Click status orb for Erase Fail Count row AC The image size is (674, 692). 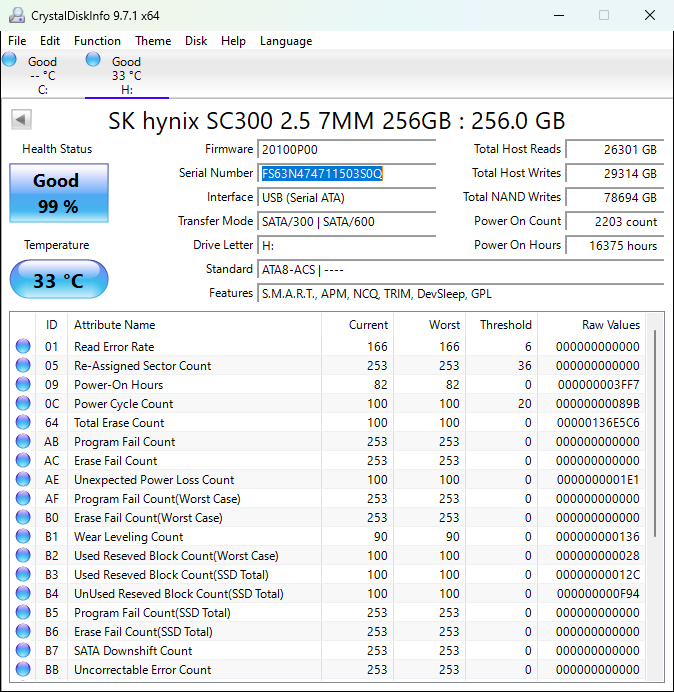pos(23,460)
